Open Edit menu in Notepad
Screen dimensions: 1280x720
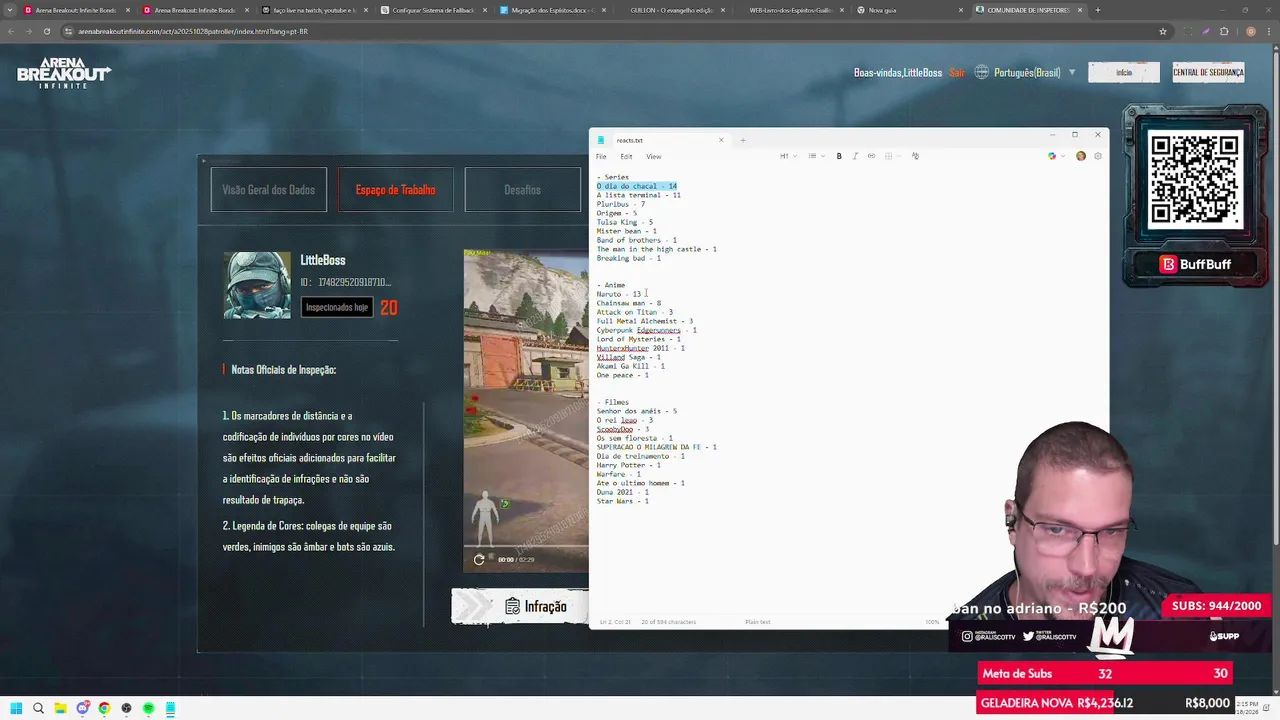coord(626,156)
